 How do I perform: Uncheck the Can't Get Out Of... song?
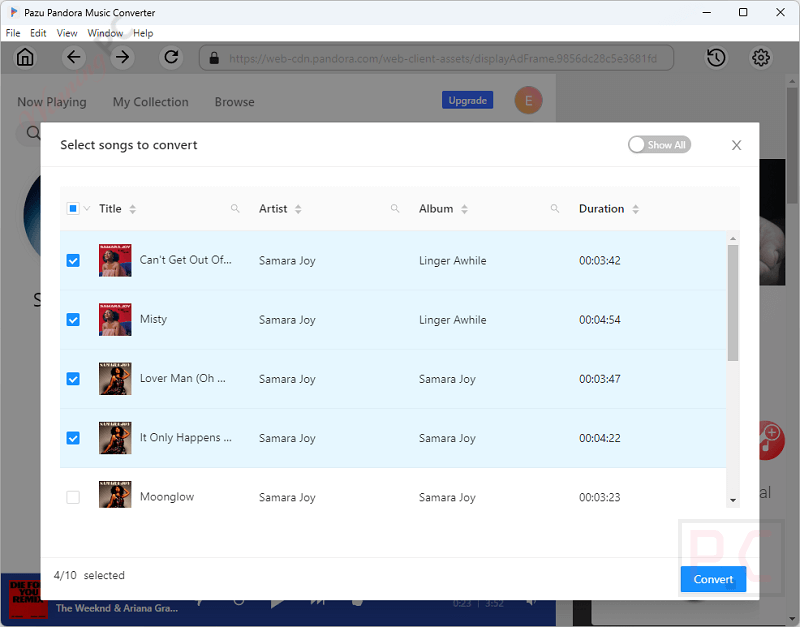click(73, 261)
